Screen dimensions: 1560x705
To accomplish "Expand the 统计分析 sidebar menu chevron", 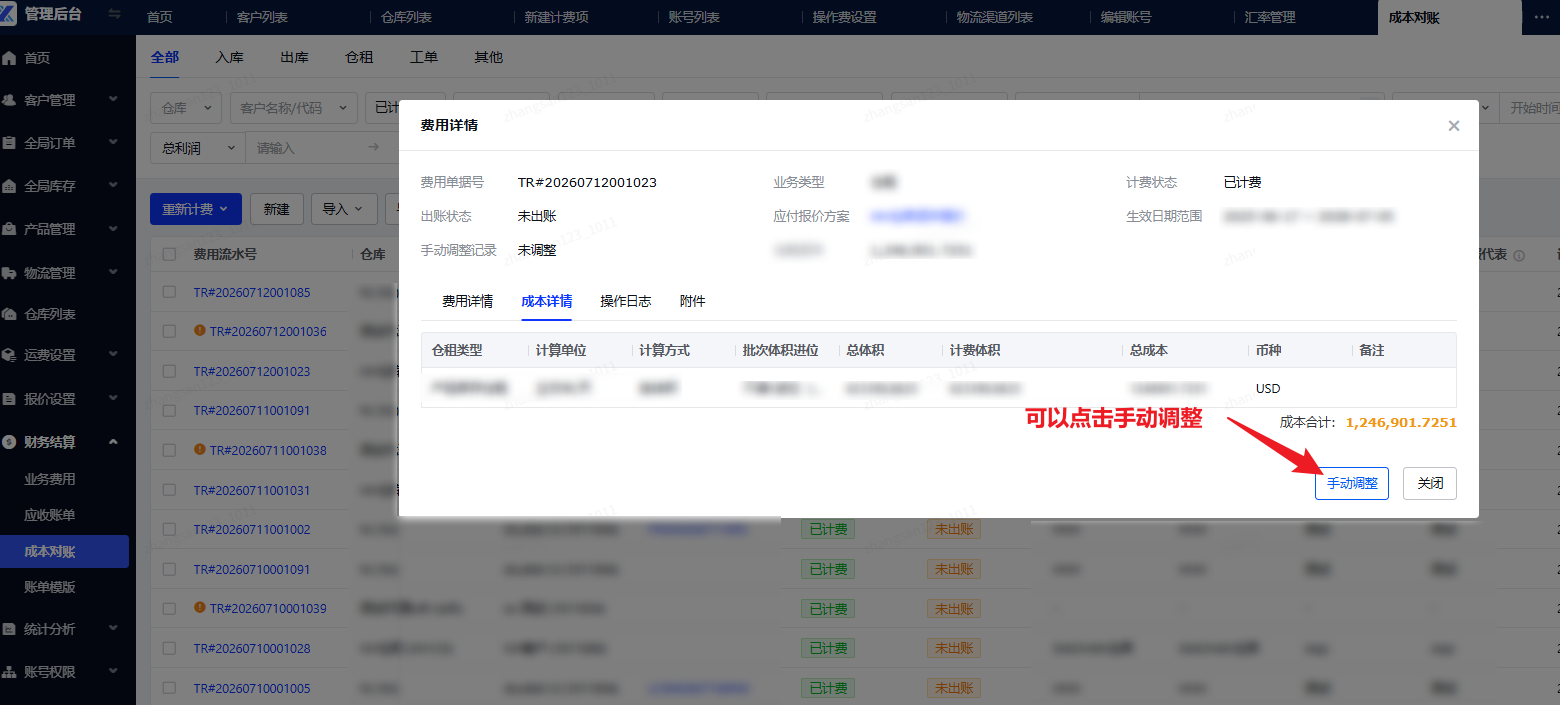I will point(113,629).
